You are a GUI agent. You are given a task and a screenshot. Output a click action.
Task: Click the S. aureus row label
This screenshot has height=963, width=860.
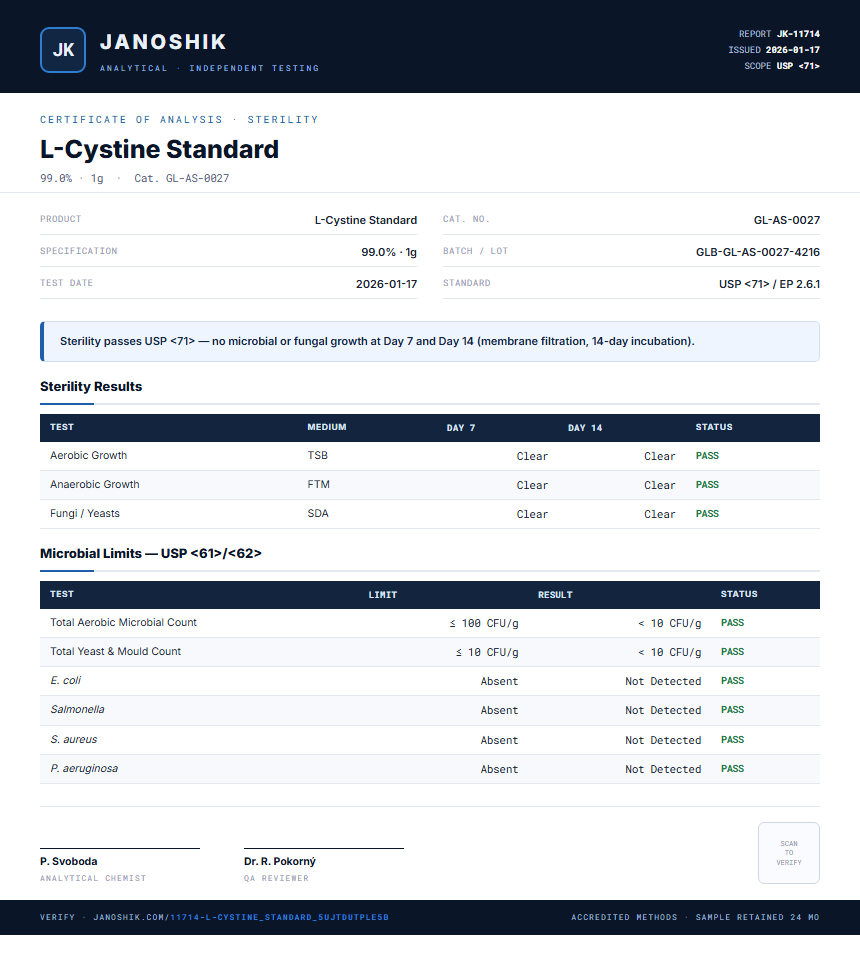[x=74, y=739]
